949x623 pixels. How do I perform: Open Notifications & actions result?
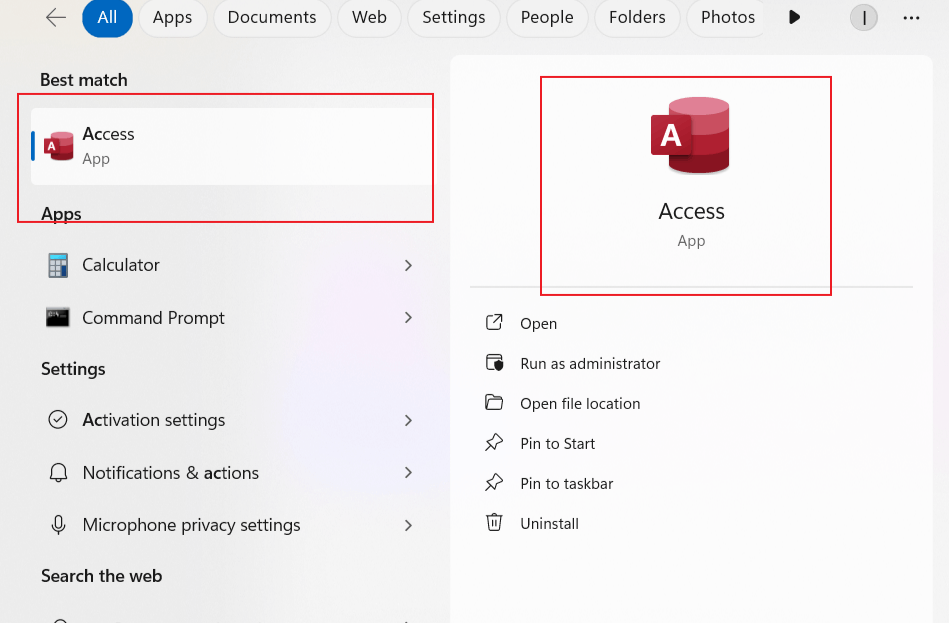232,473
